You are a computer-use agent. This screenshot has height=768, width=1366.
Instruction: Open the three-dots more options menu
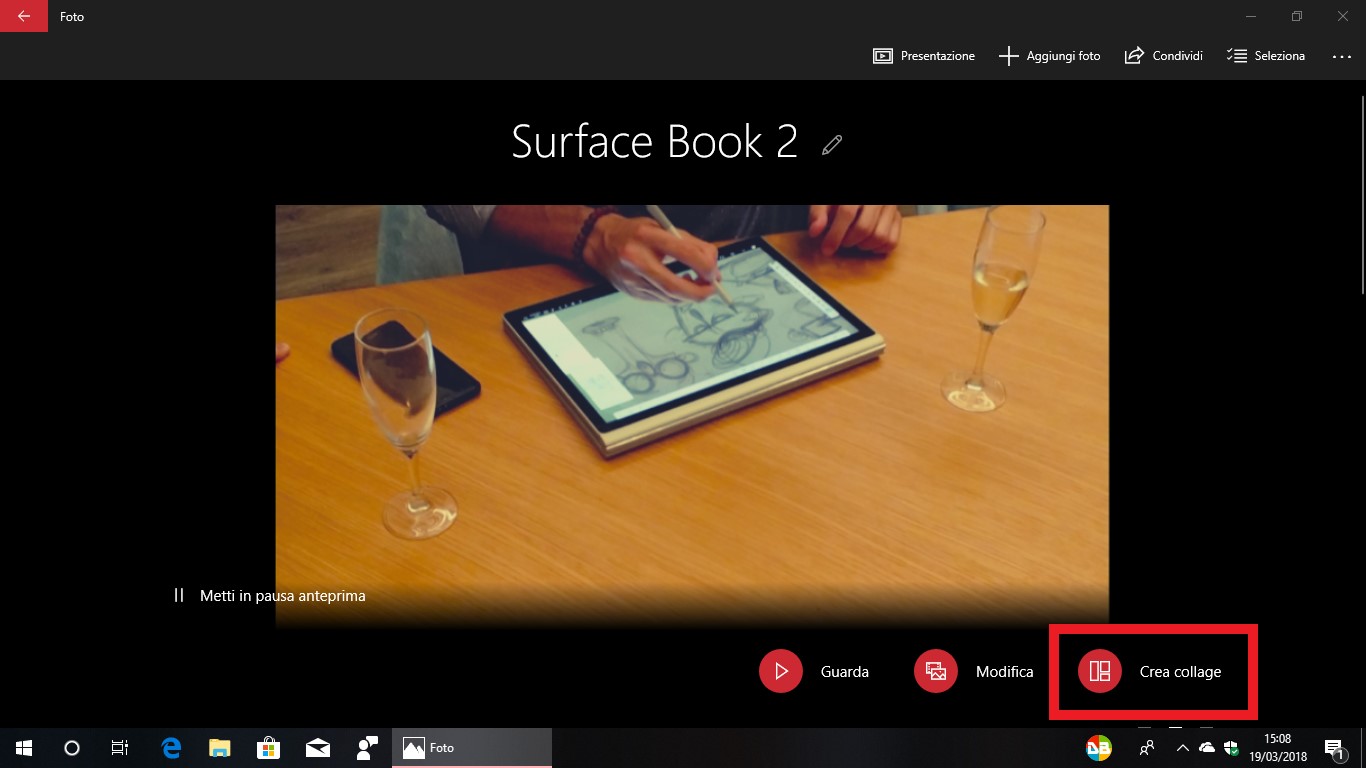[1342, 57]
